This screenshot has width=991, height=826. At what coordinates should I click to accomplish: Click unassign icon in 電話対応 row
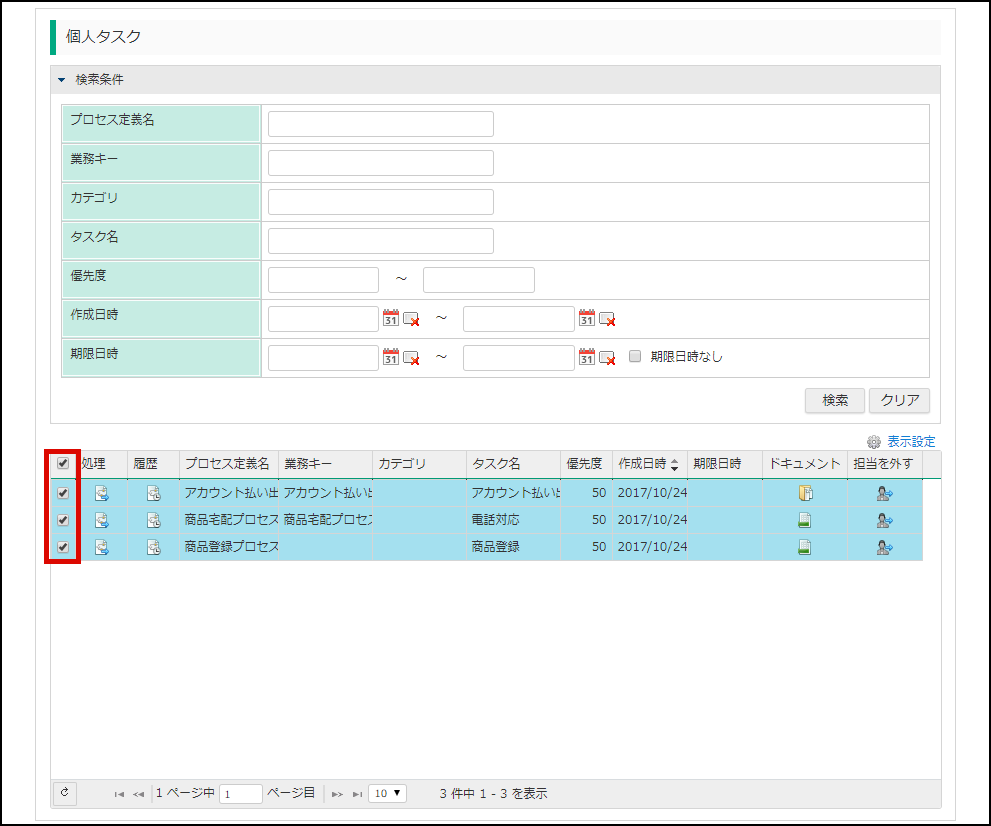coord(884,520)
